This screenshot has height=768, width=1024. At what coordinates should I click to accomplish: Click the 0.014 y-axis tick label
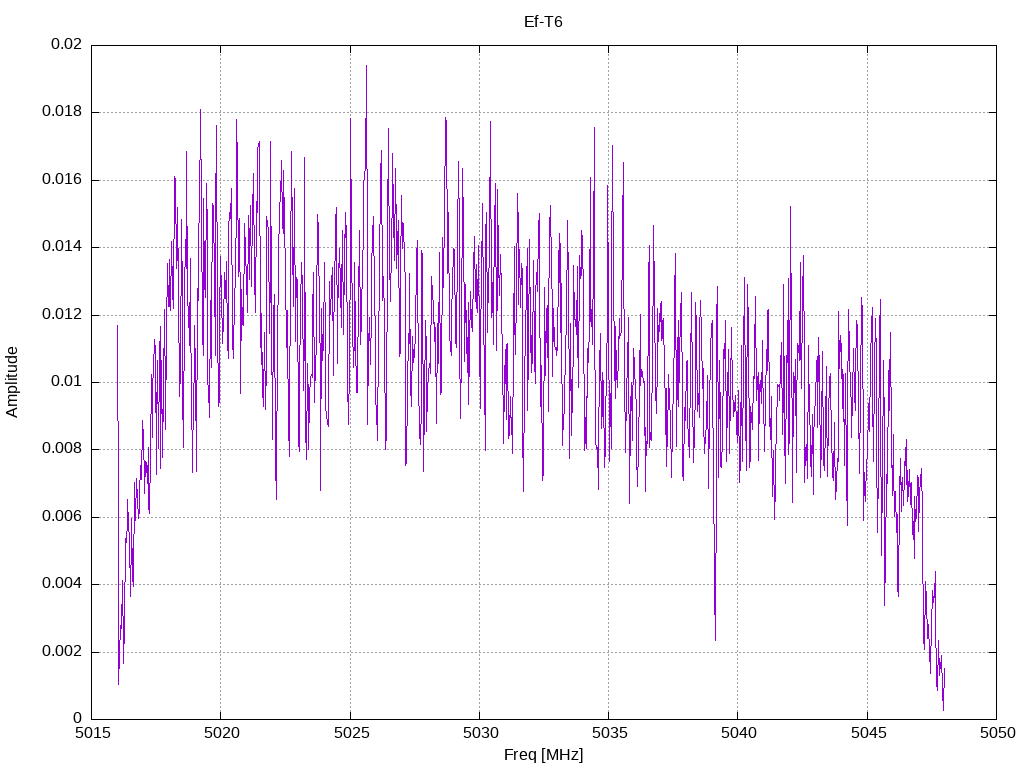pyautogui.click(x=62, y=246)
